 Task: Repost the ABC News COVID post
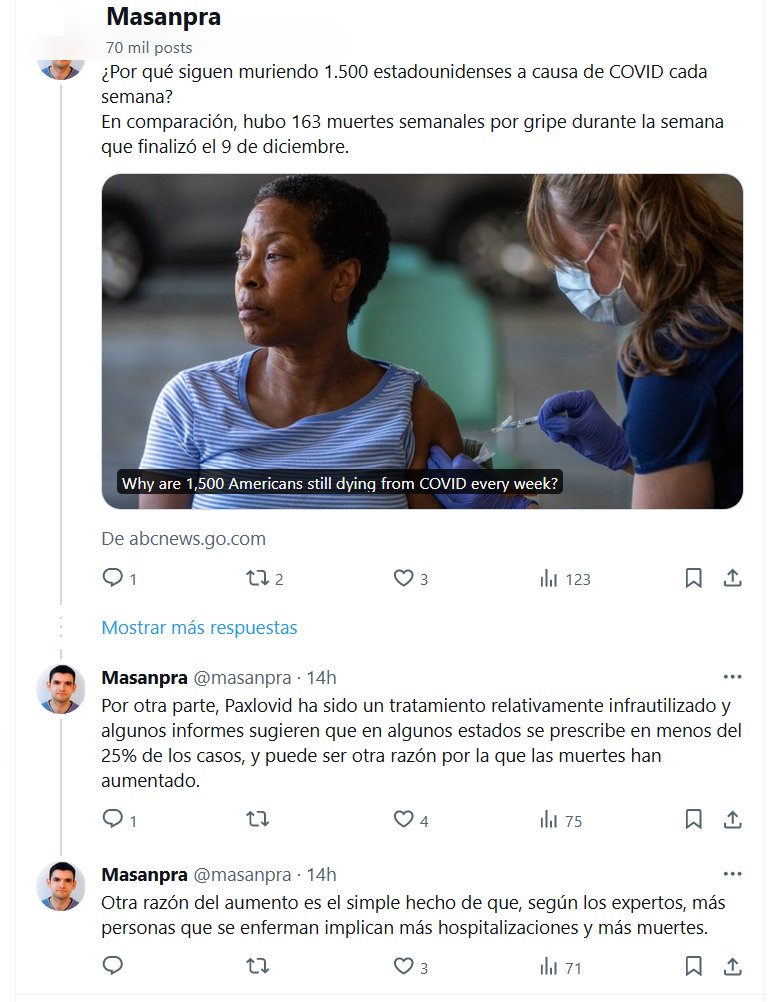[x=257, y=578]
